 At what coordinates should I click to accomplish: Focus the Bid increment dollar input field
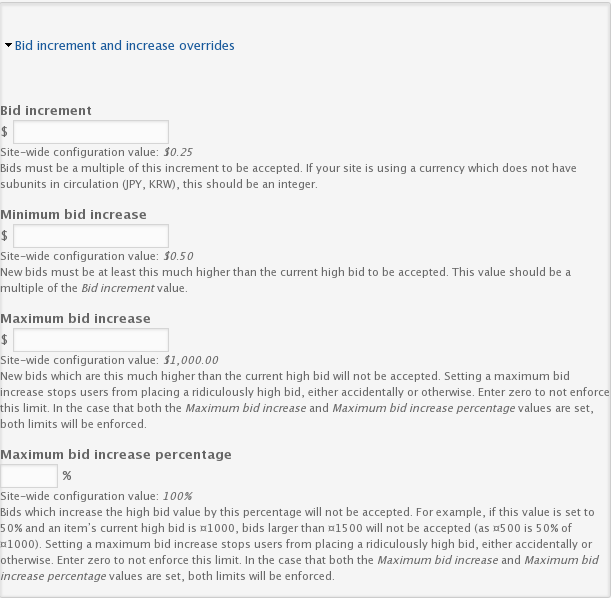pyautogui.click(x=91, y=132)
